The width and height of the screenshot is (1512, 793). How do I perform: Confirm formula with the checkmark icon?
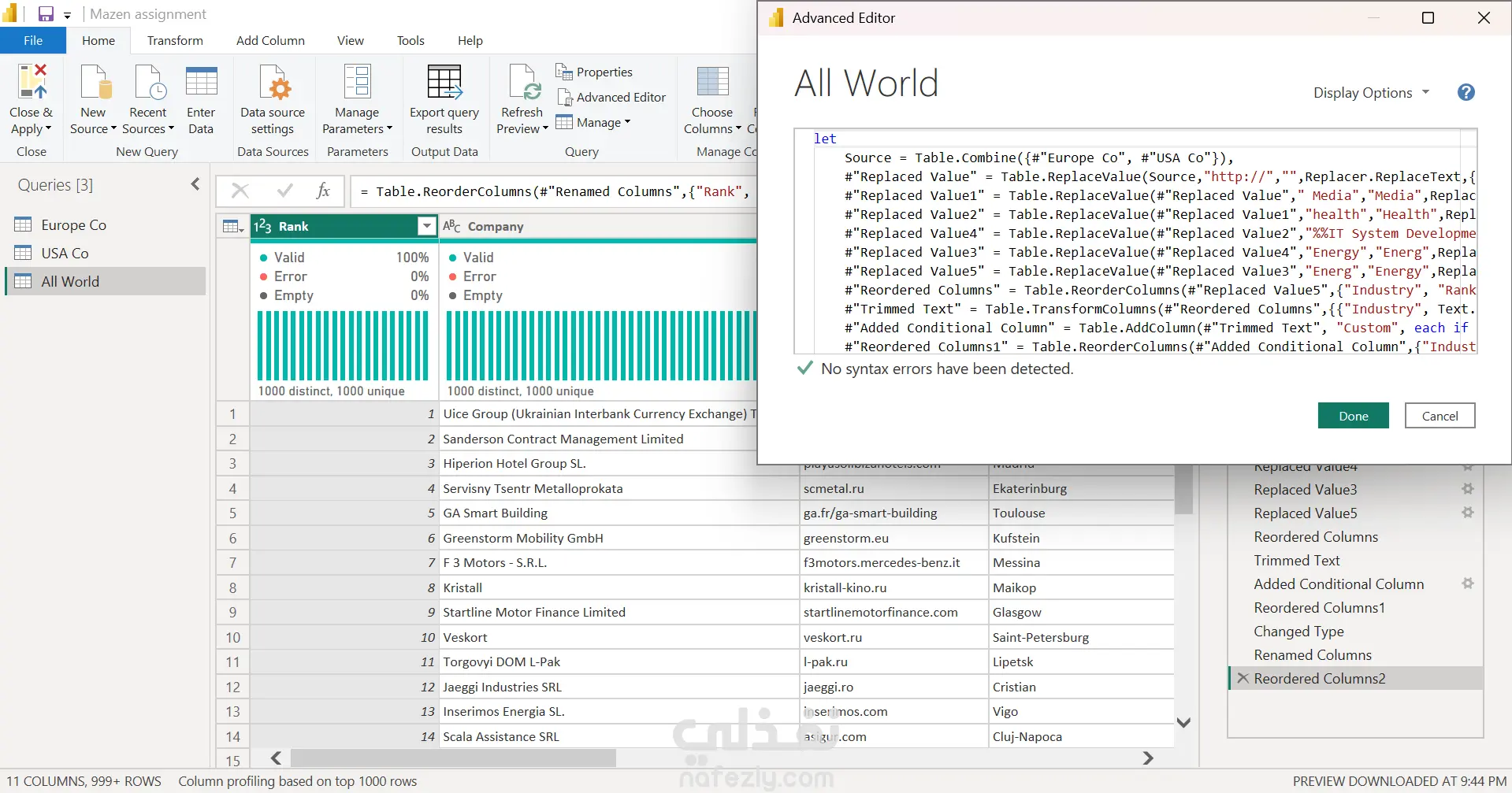click(x=285, y=191)
